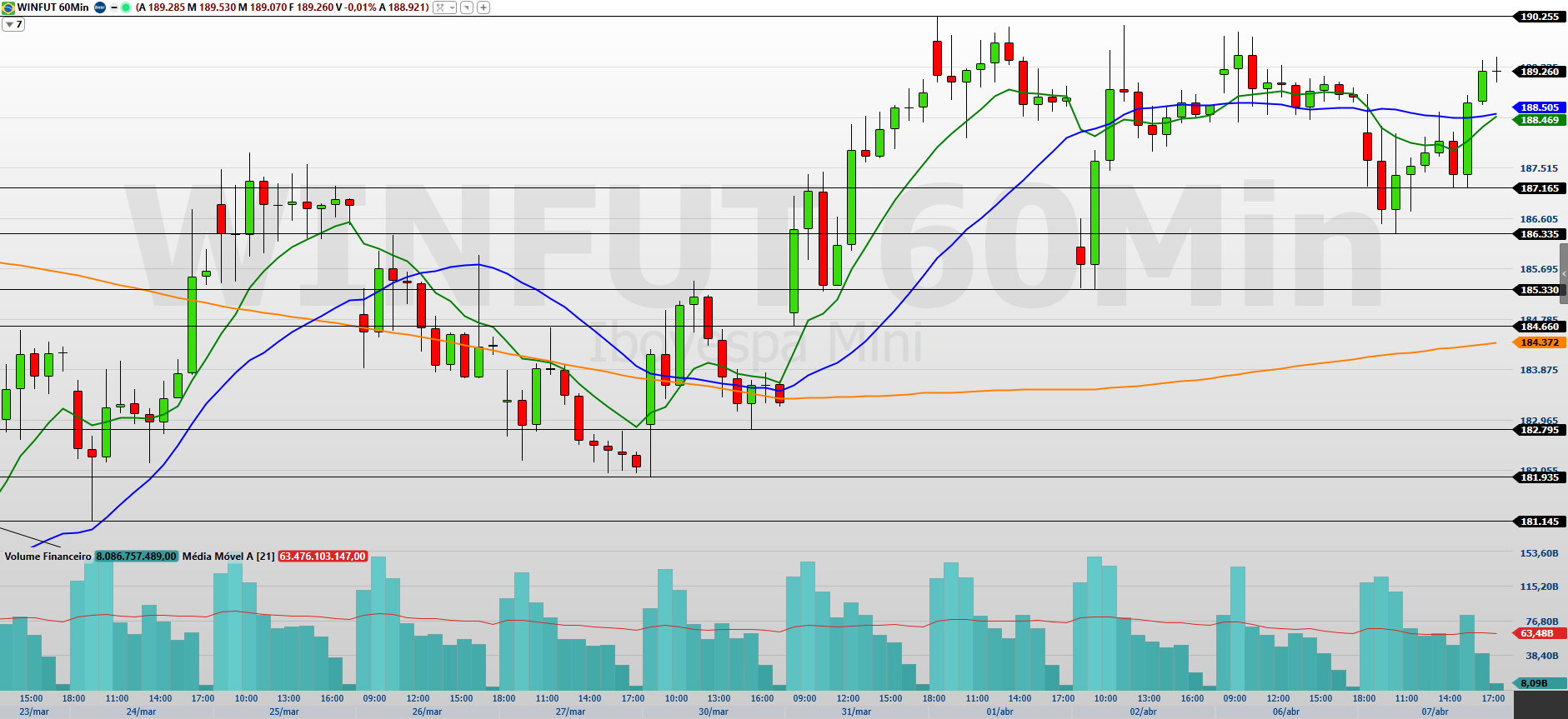Click the plus button to add chart
The width and height of the screenshot is (1568, 719).
click(x=483, y=7)
